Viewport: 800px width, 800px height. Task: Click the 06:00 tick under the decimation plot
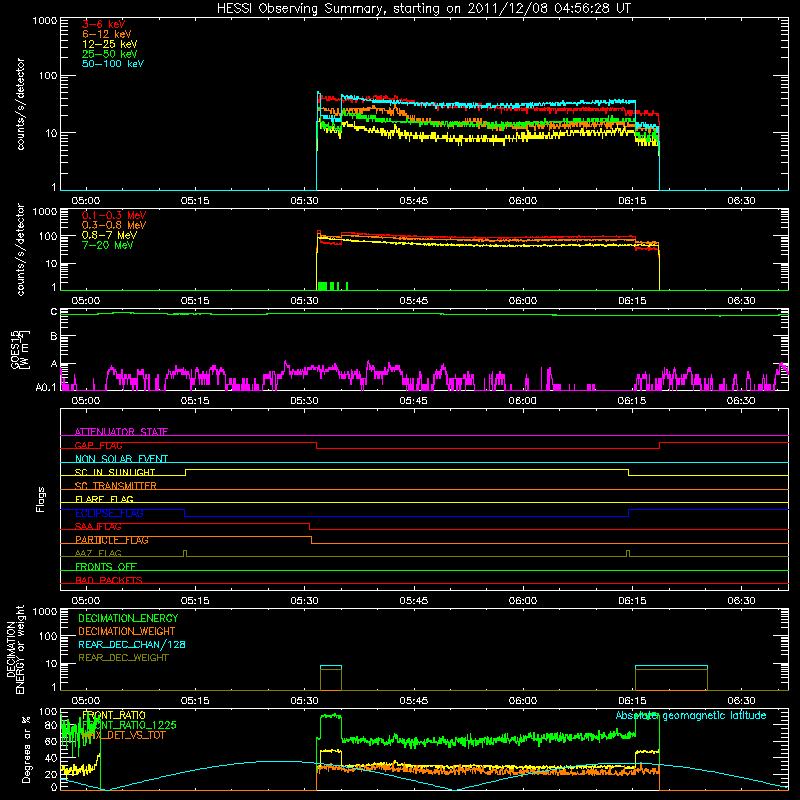(523, 701)
